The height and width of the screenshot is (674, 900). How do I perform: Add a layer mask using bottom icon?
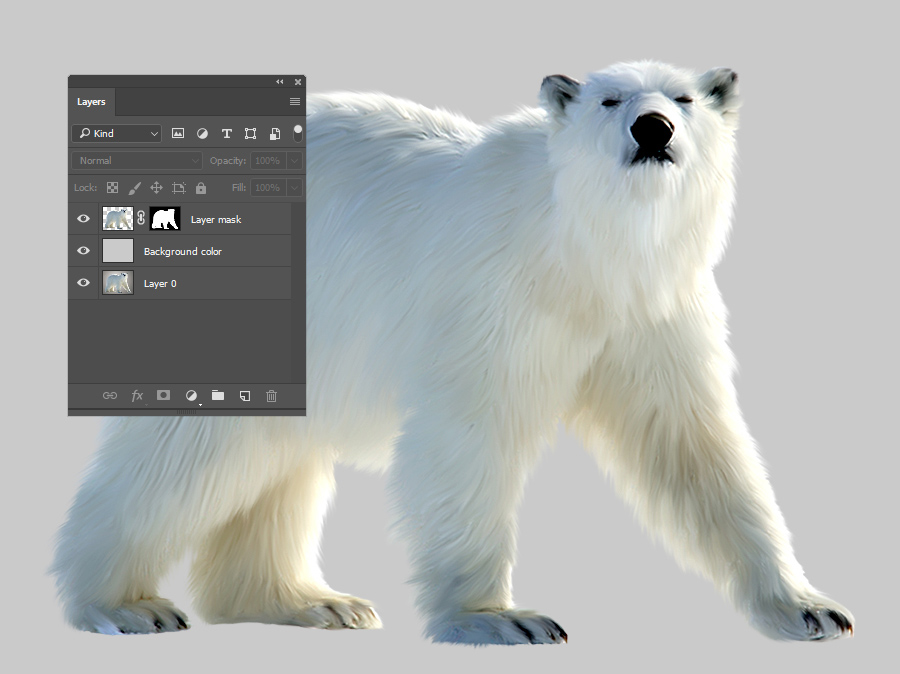[x=163, y=396]
